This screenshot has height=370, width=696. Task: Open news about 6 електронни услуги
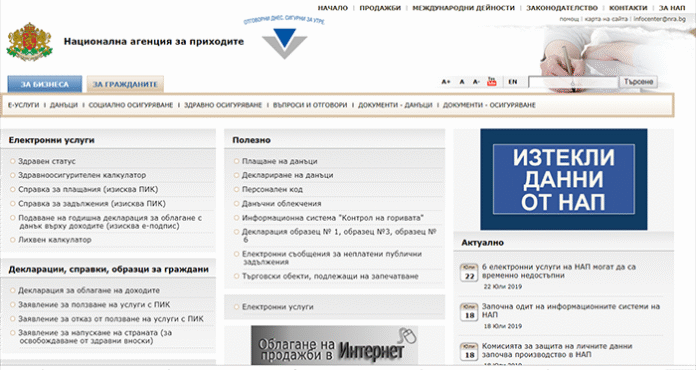click(x=559, y=271)
